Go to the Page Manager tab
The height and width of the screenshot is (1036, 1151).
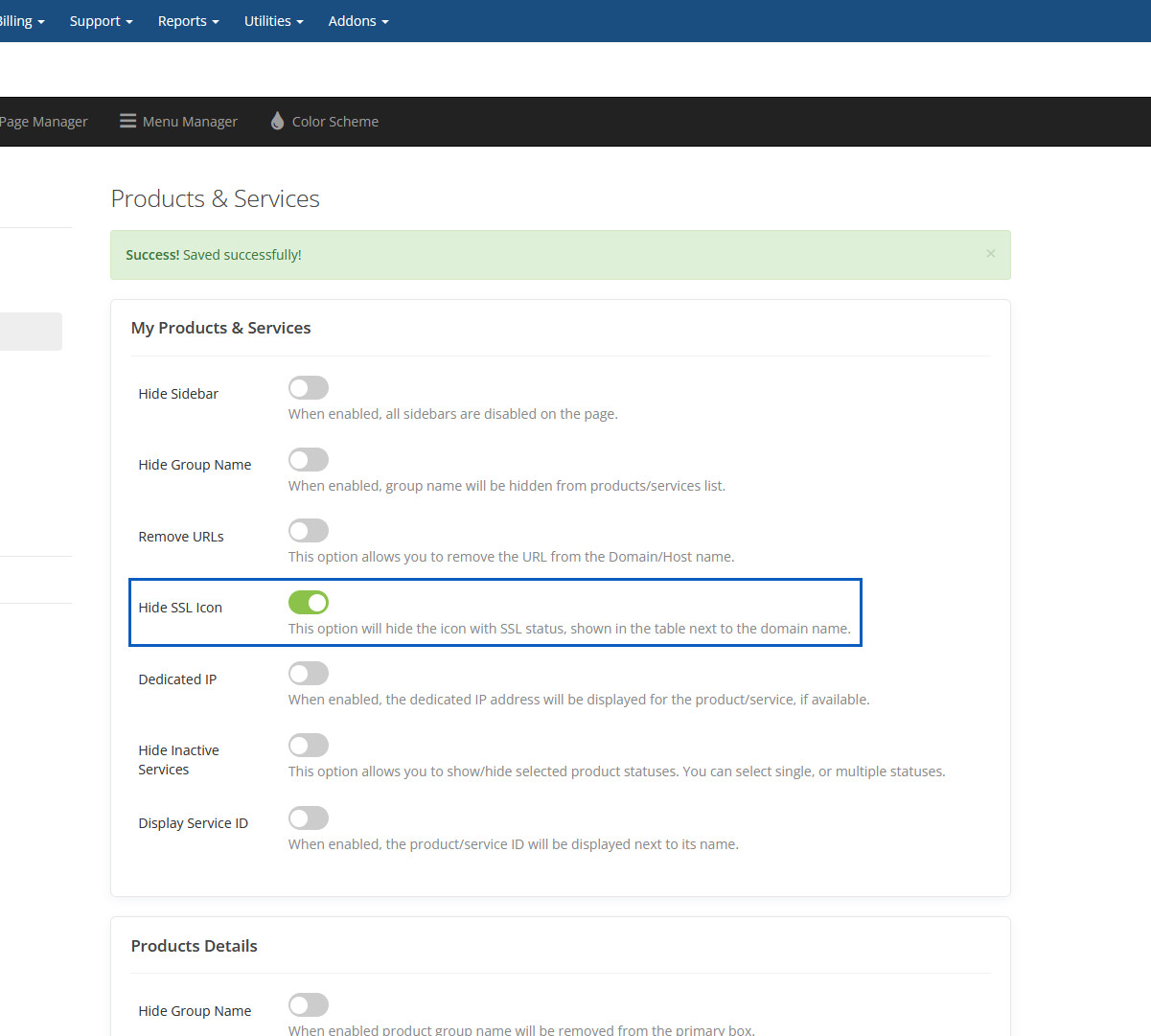(x=43, y=122)
